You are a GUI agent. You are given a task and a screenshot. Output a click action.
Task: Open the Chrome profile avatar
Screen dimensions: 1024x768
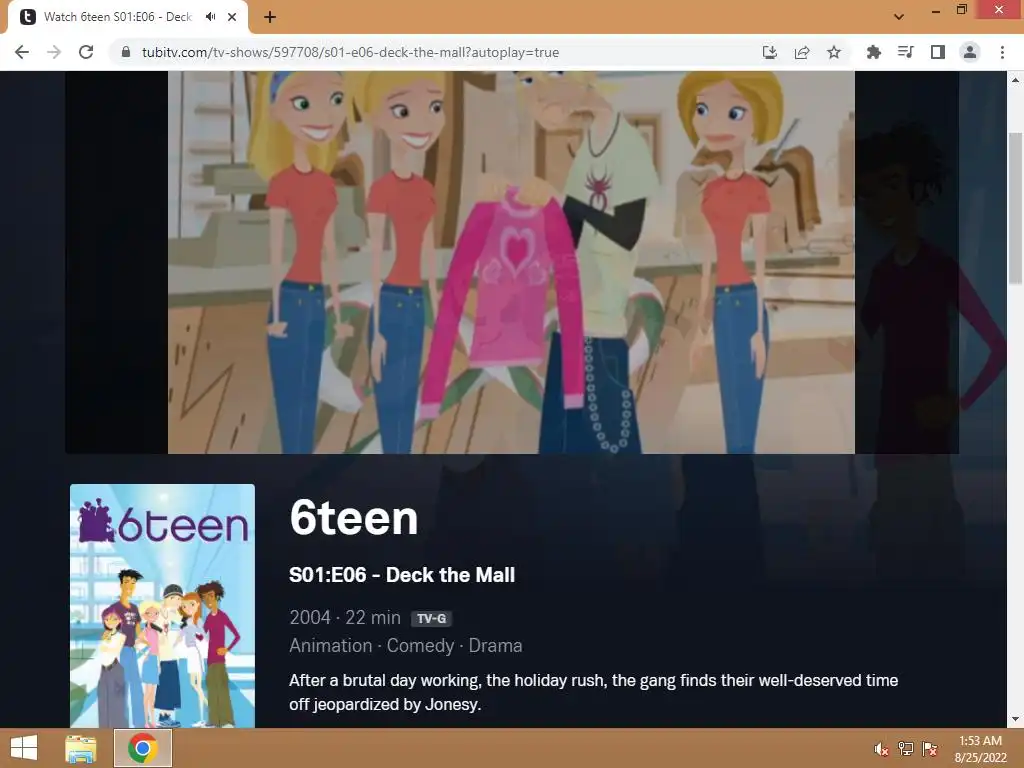tap(970, 52)
